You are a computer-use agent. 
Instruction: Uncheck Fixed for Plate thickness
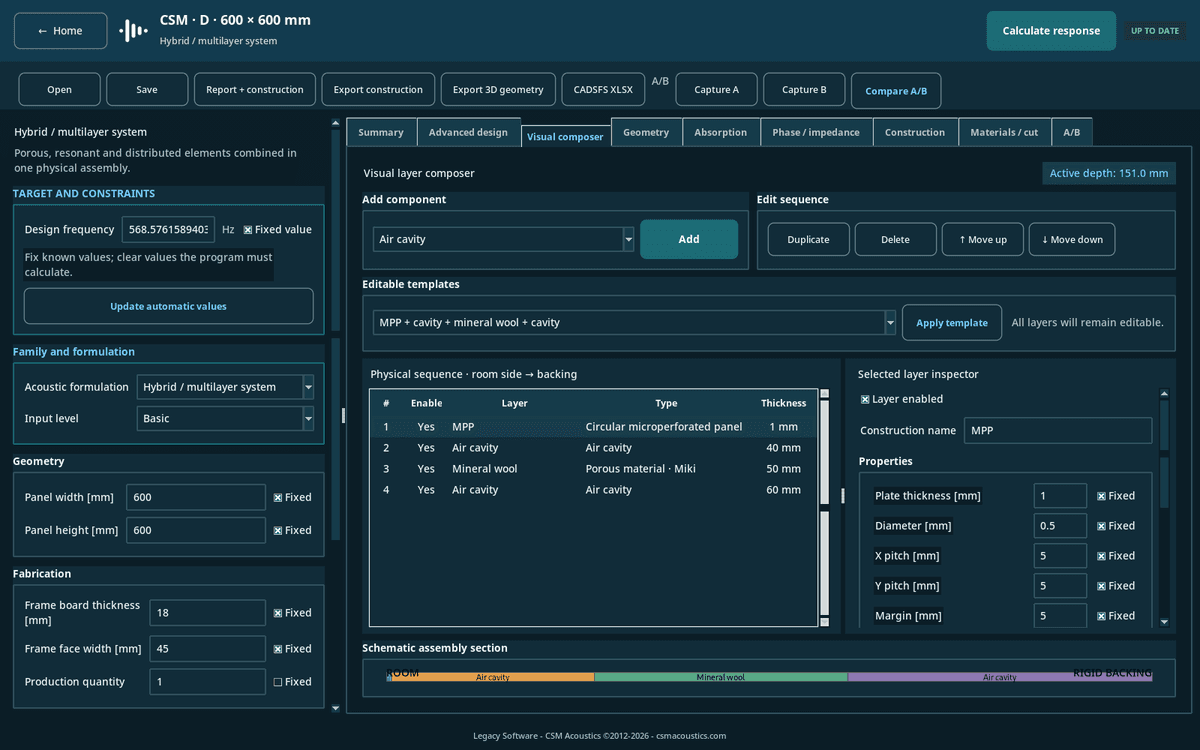(x=1102, y=496)
